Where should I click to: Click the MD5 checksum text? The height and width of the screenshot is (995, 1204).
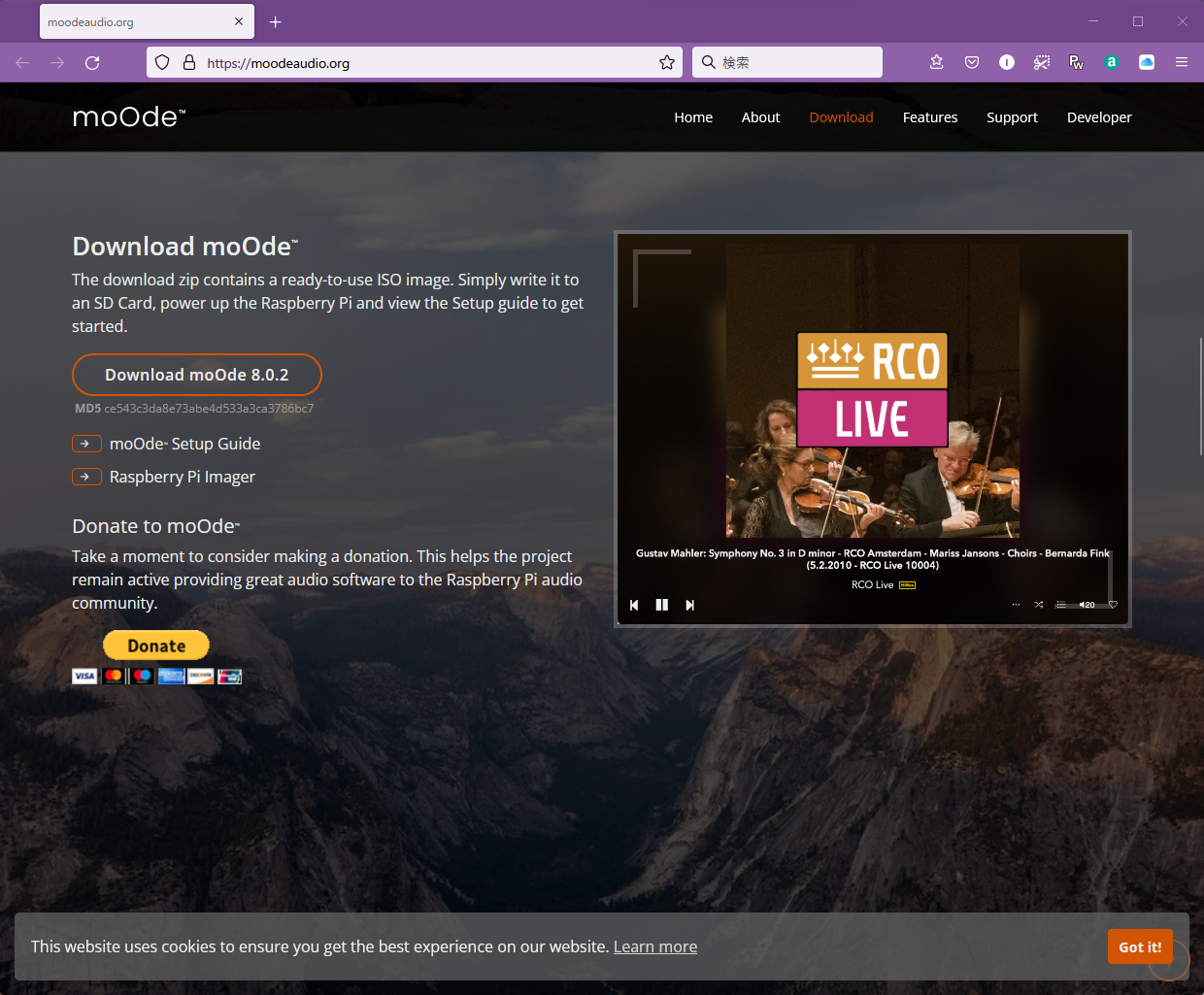pos(194,409)
